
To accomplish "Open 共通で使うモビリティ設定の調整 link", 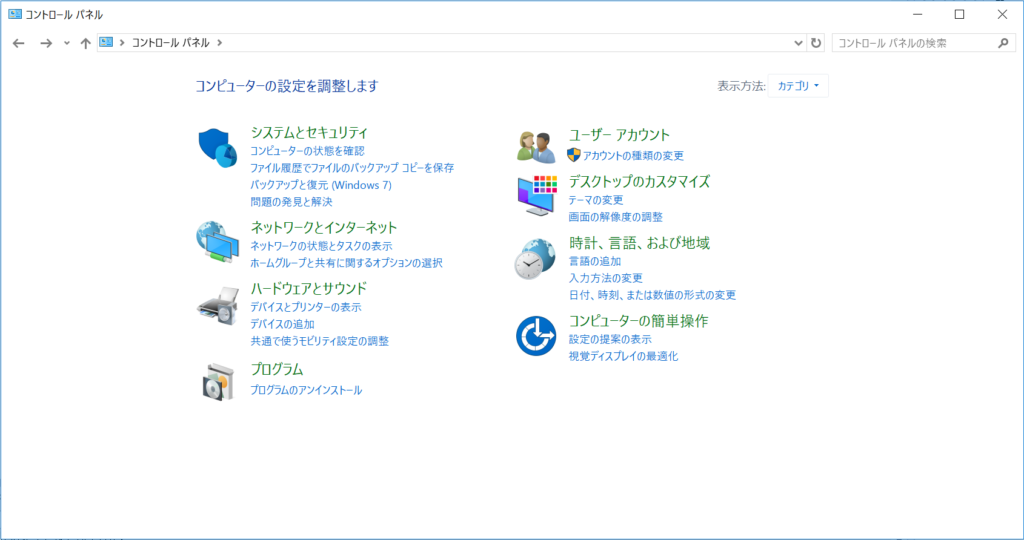I will coord(319,341).
